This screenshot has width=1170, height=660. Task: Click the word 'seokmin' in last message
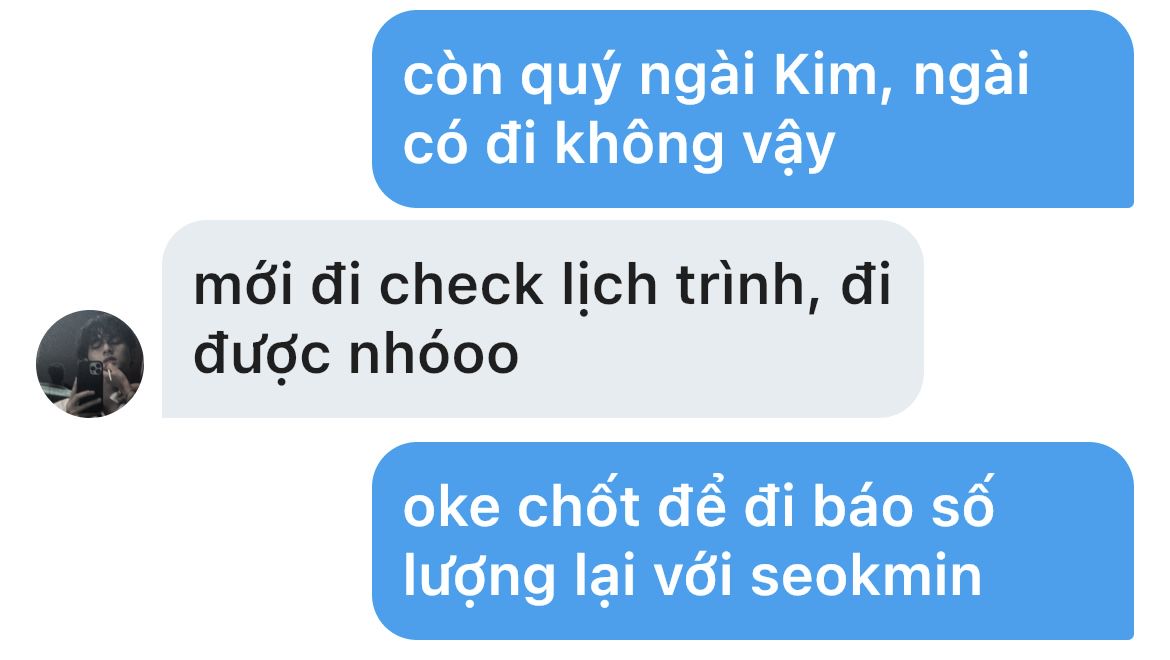coord(866,576)
